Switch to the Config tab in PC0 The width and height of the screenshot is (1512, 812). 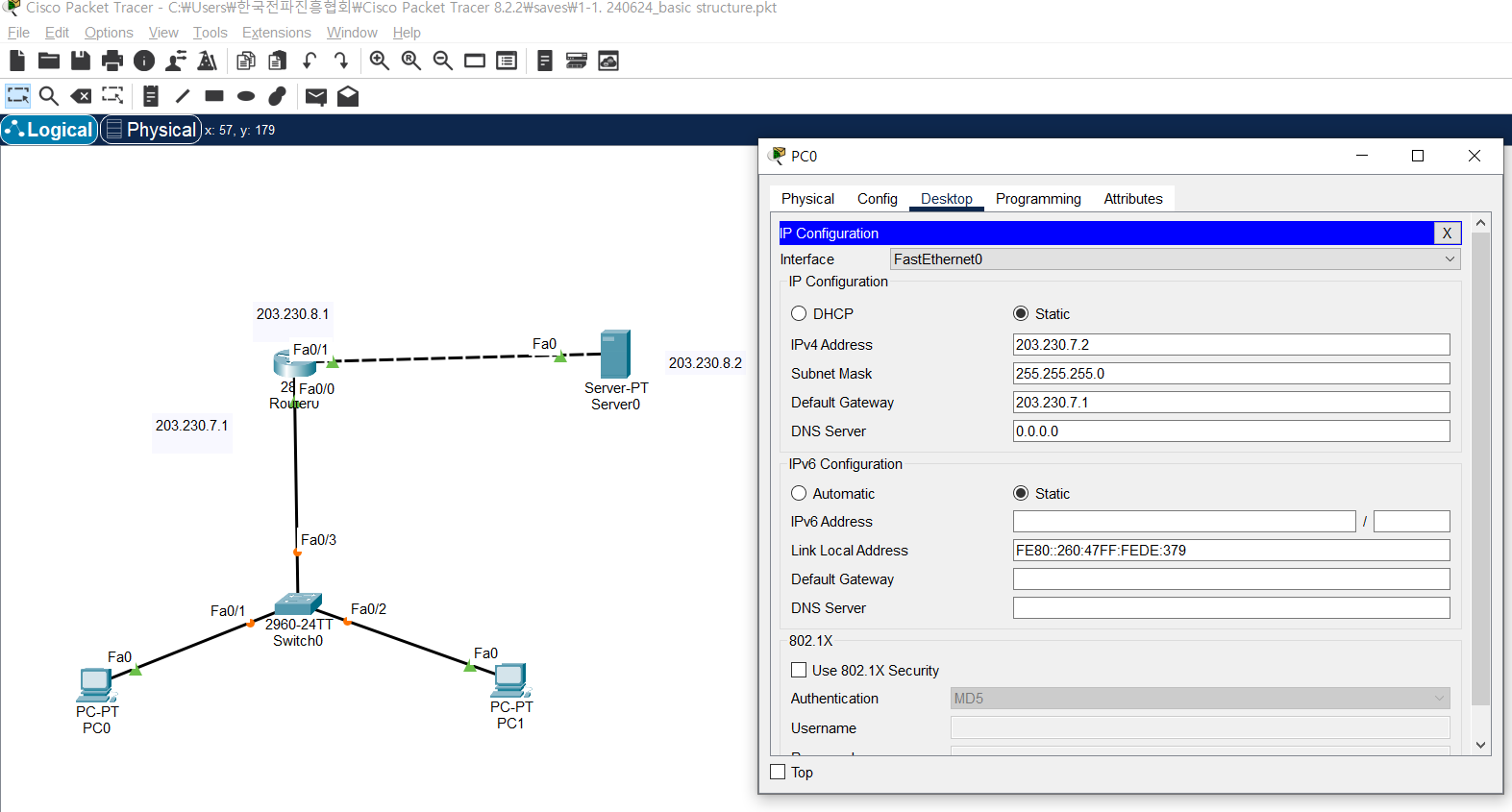pyautogui.click(x=878, y=199)
